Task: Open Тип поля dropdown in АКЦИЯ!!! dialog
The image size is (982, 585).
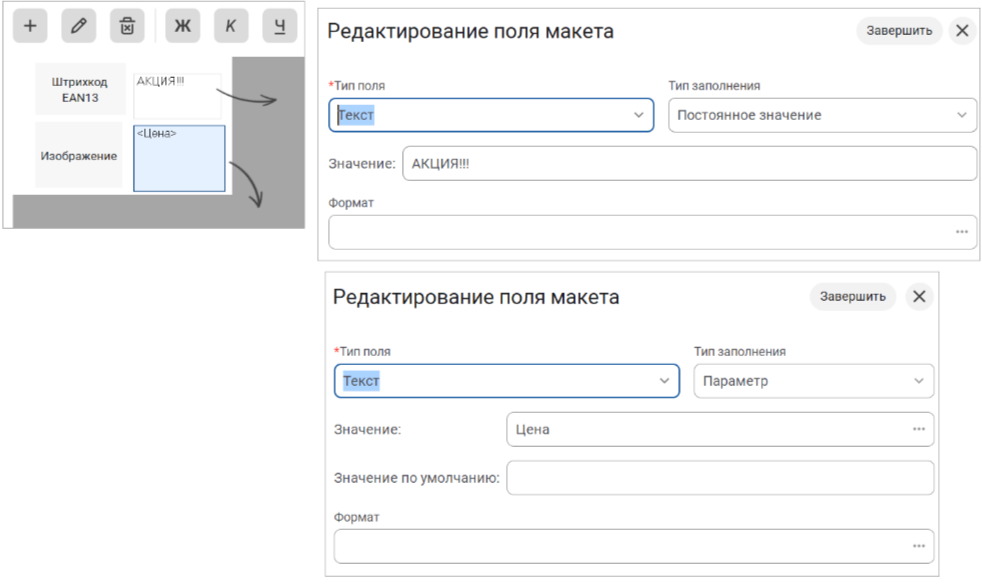Action: click(492, 115)
